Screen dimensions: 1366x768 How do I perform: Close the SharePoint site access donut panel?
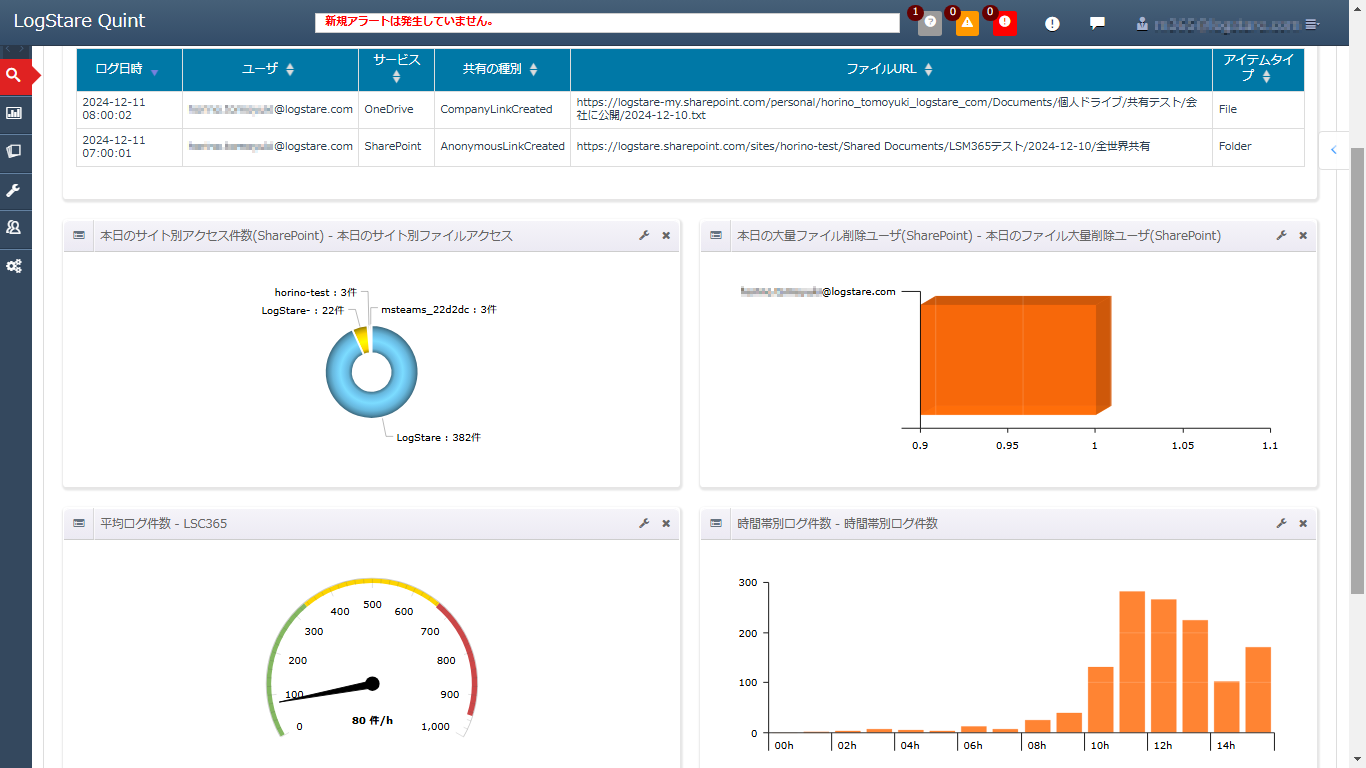pyautogui.click(x=666, y=235)
